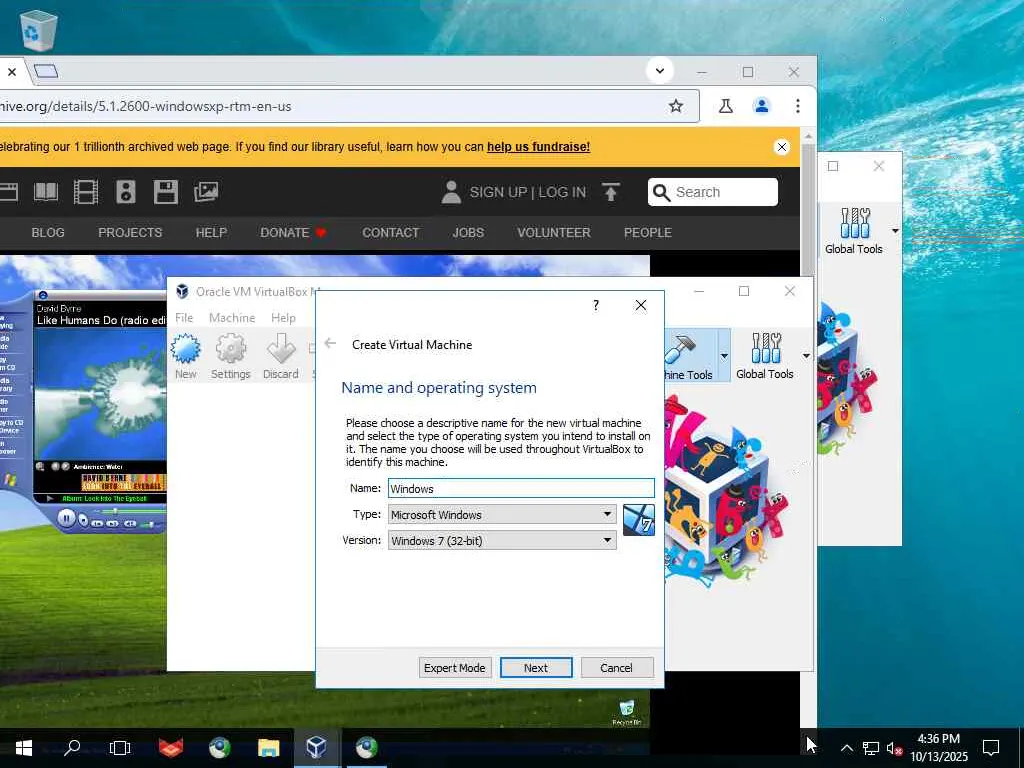Image resolution: width=1024 pixels, height=768 pixels.
Task: Click the muted volume tray icon
Action: coord(894,748)
